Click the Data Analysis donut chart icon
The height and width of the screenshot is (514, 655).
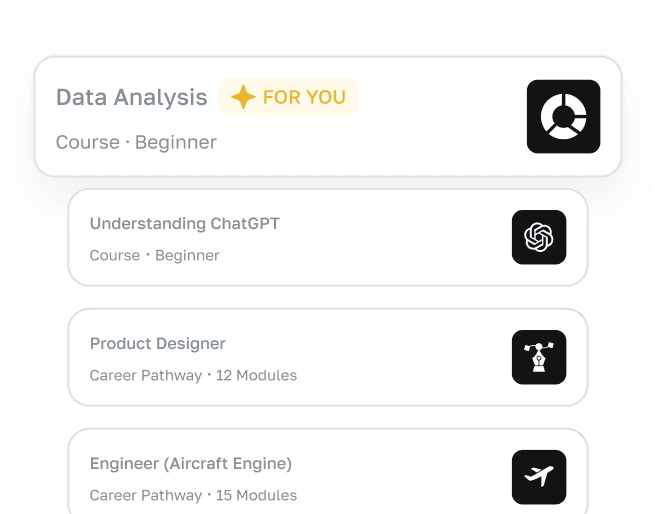tap(563, 117)
